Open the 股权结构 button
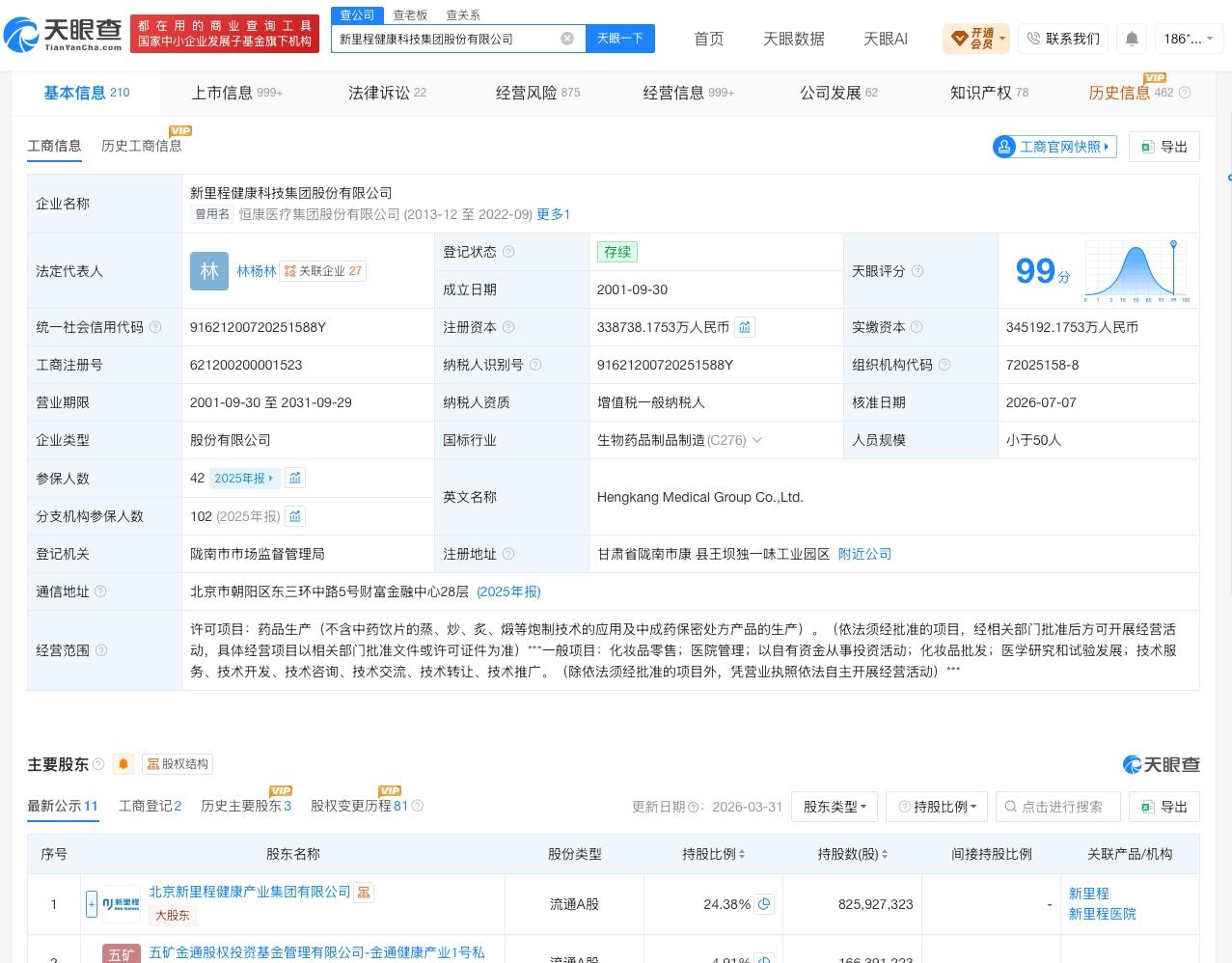The image size is (1232, 963). point(177,764)
